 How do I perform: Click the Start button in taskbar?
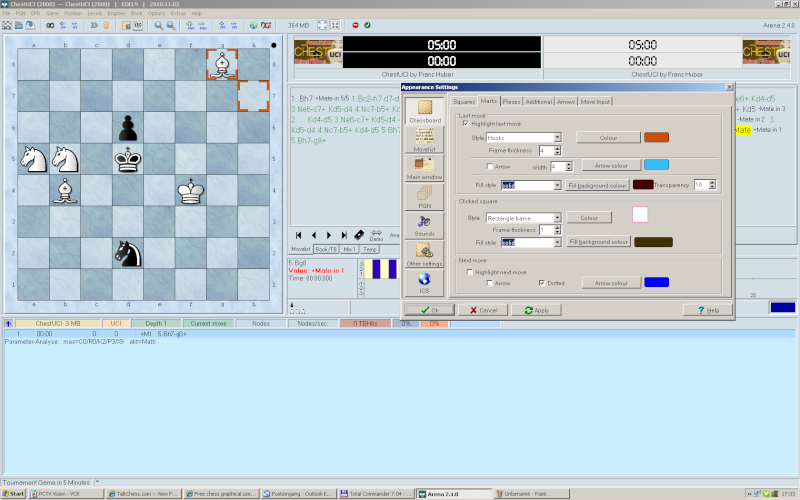pos(13,493)
